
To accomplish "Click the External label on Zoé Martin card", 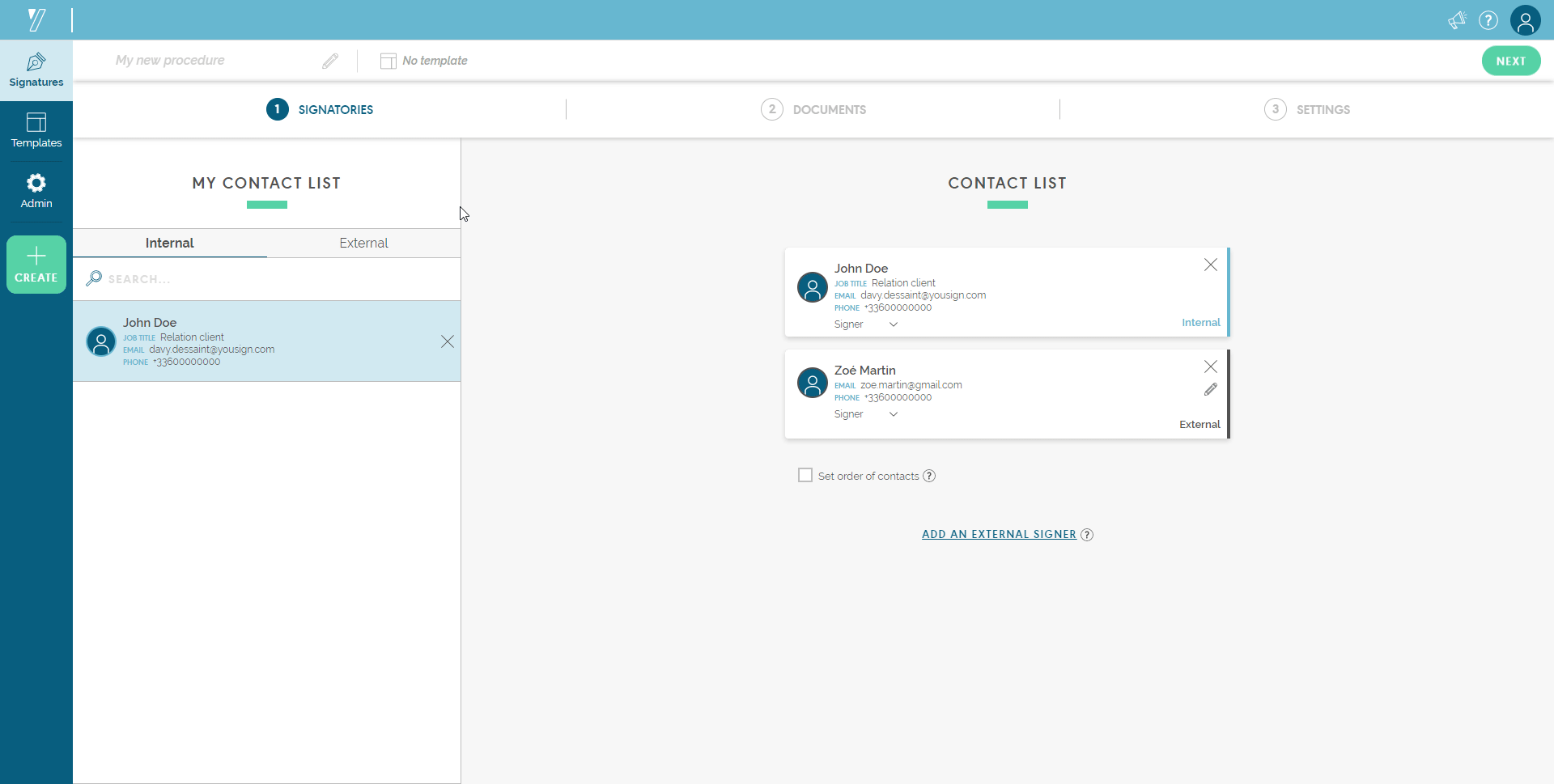I will pos(1199,424).
